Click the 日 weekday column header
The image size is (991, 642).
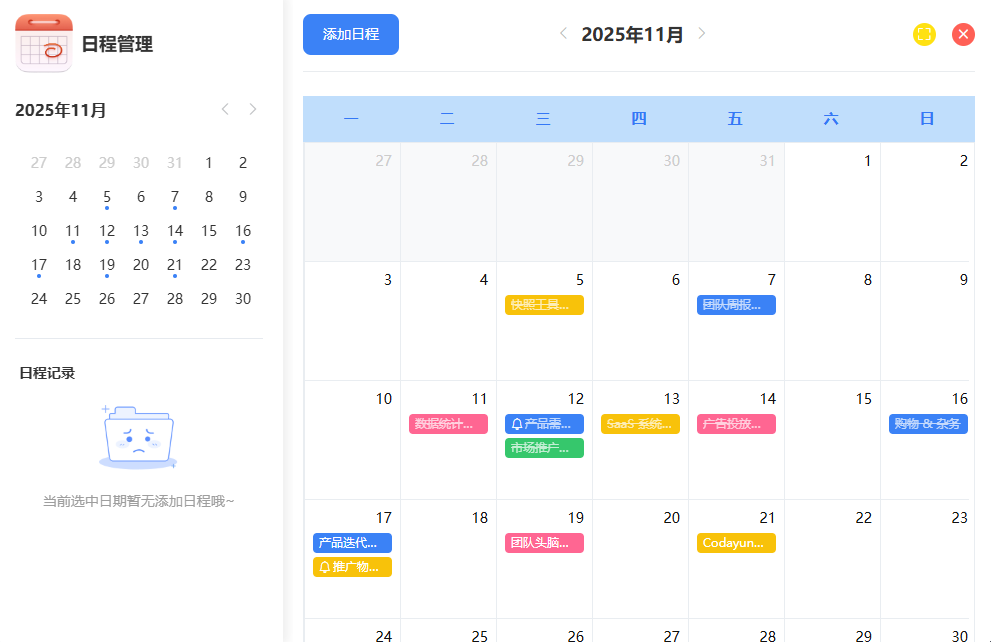pos(927,119)
